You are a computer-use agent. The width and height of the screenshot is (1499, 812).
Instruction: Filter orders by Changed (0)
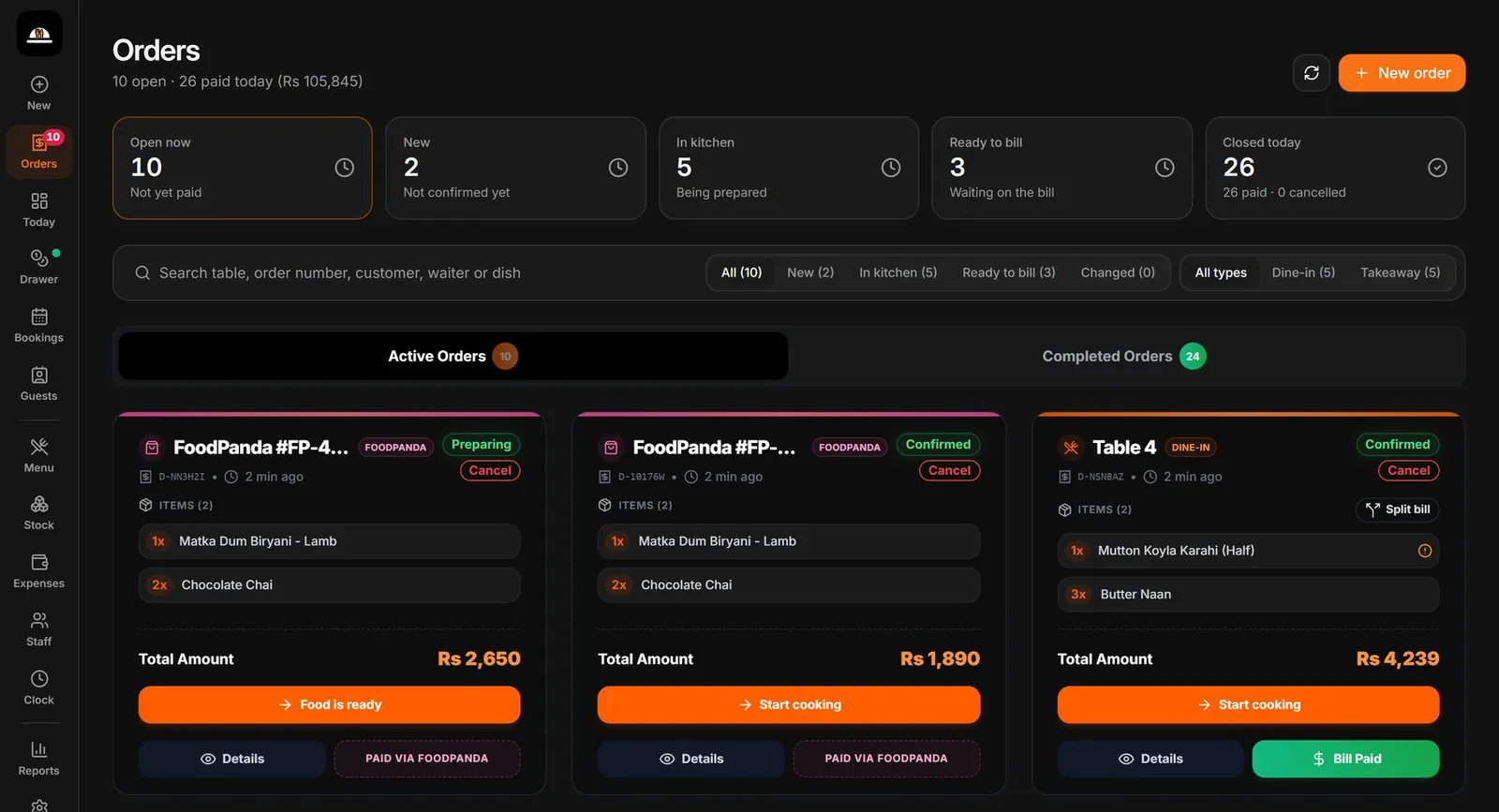1118,273
